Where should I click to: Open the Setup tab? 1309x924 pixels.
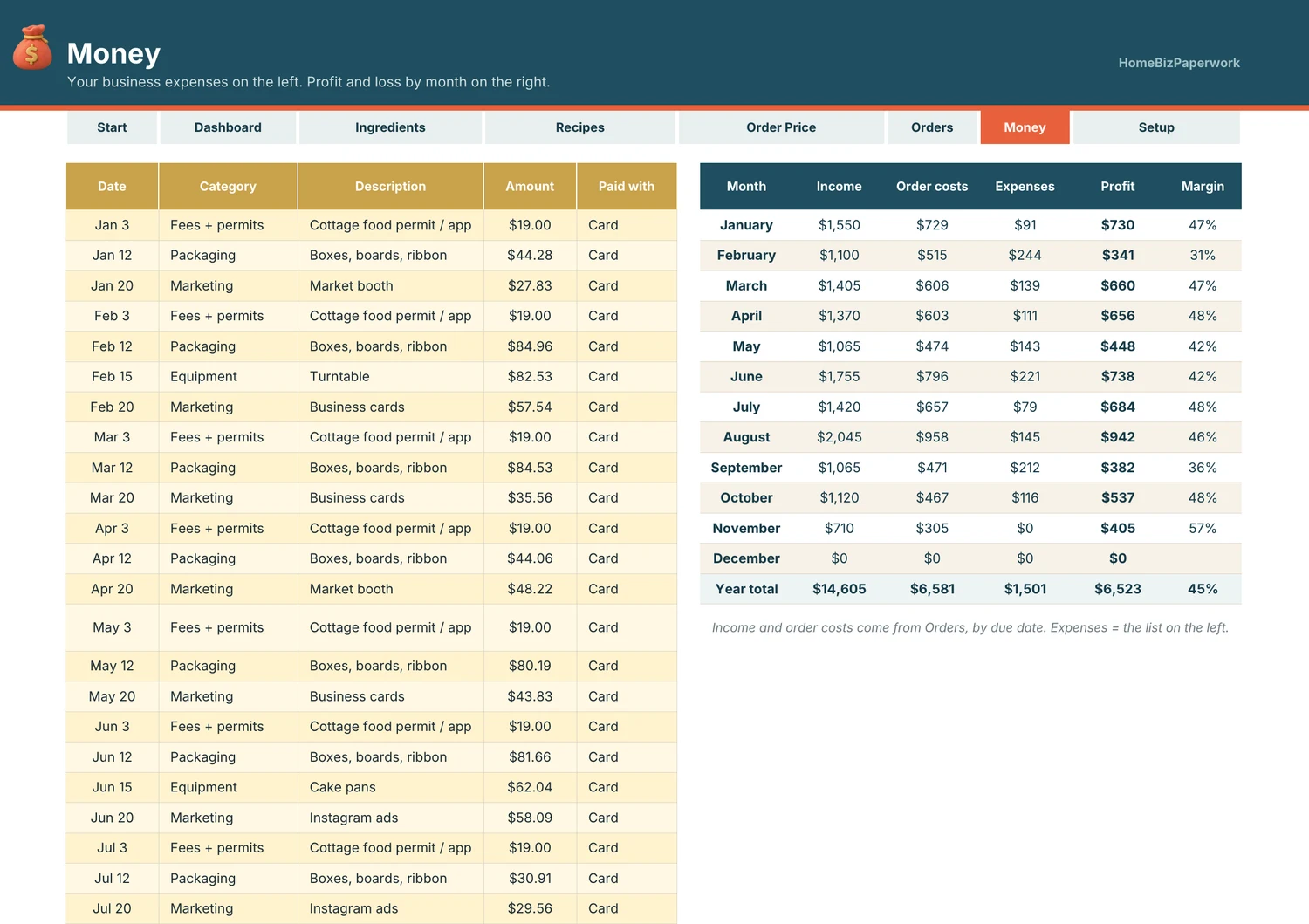(1156, 127)
